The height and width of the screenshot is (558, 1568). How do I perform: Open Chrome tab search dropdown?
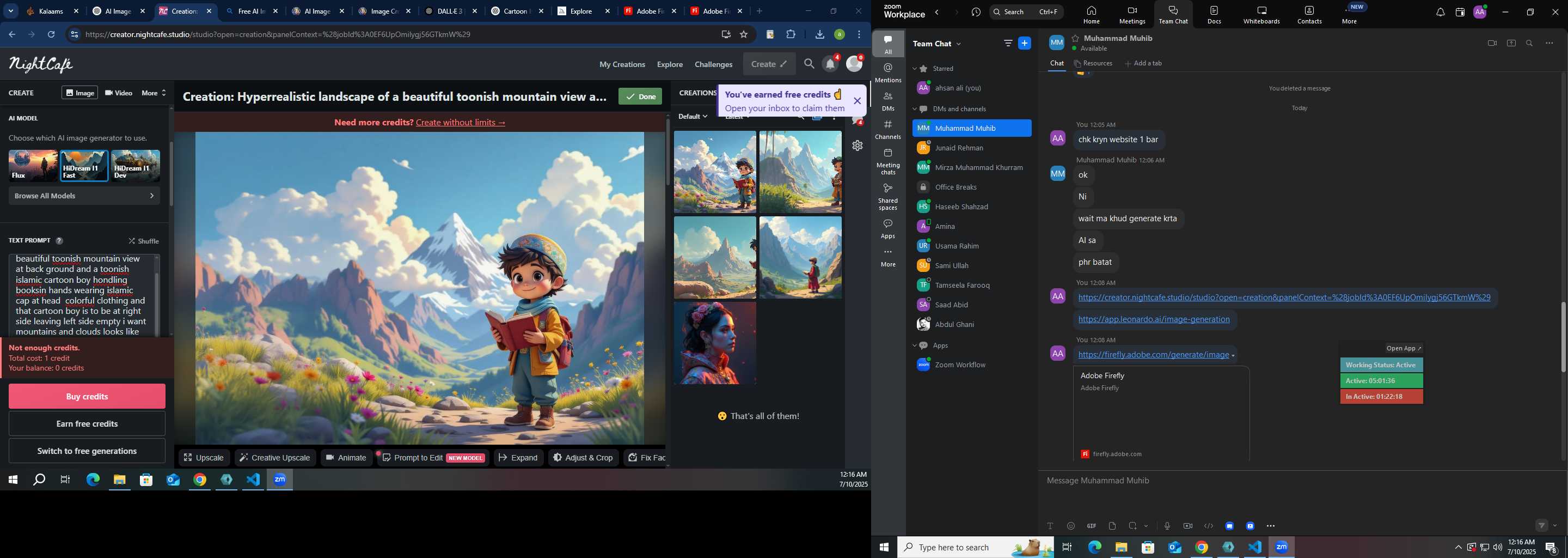pyautogui.click(x=11, y=11)
